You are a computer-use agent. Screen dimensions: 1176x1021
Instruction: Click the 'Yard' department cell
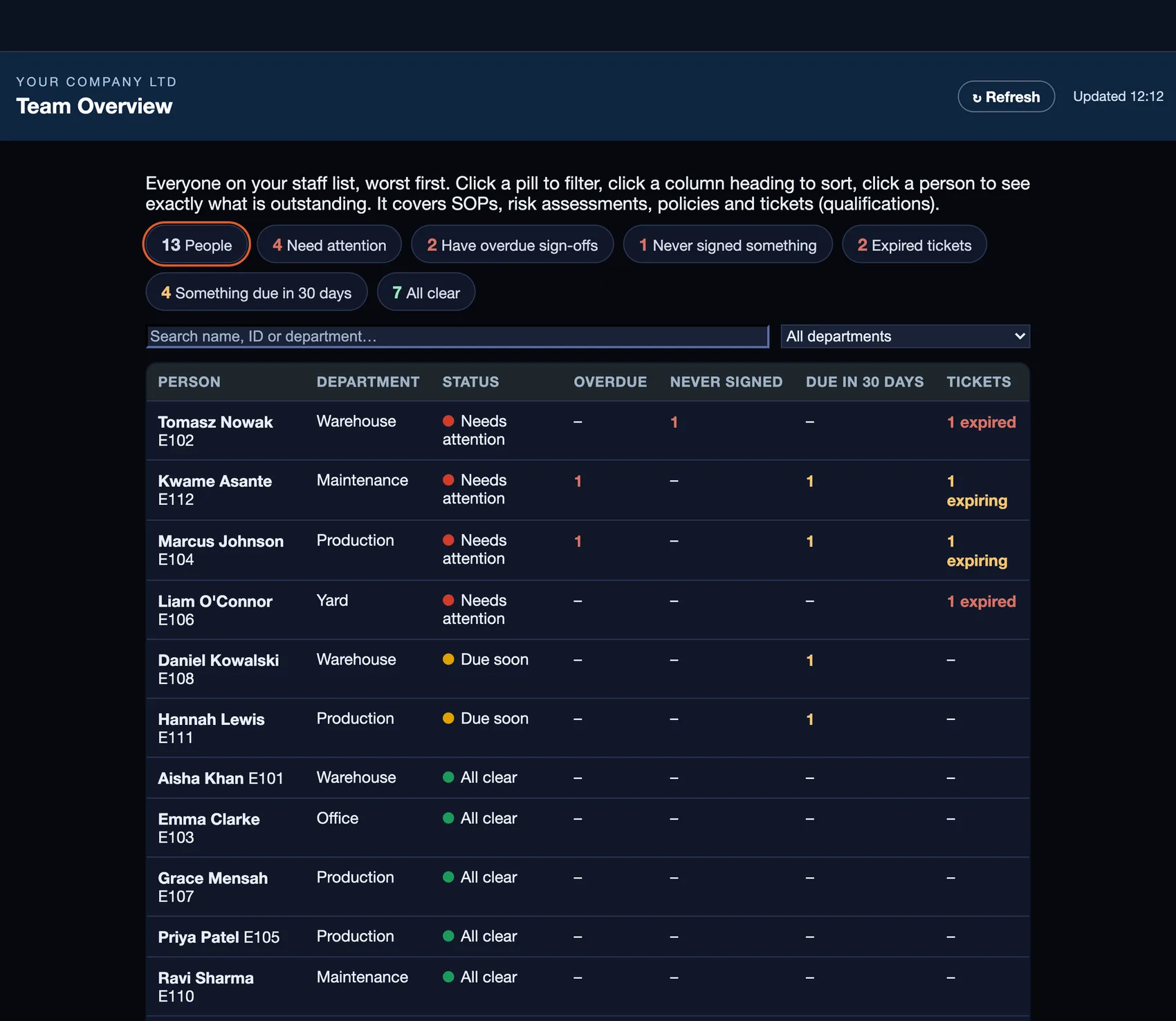332,600
